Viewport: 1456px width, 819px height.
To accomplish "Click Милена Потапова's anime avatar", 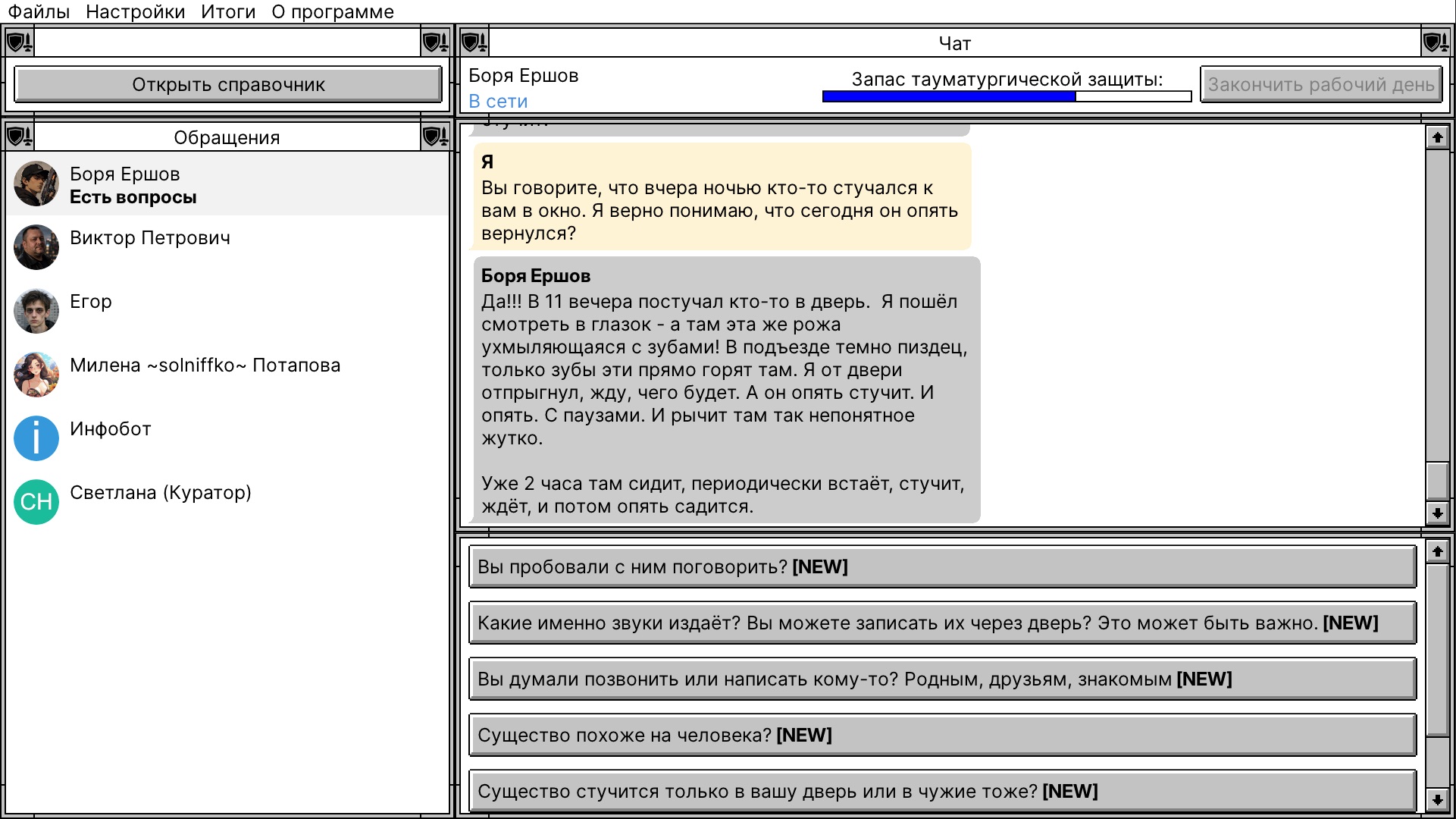I will click(x=36, y=375).
